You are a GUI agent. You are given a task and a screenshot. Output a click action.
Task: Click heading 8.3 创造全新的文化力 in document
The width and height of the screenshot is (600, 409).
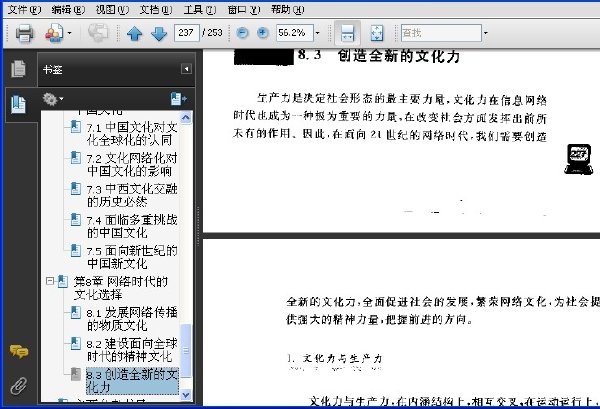tap(379, 56)
